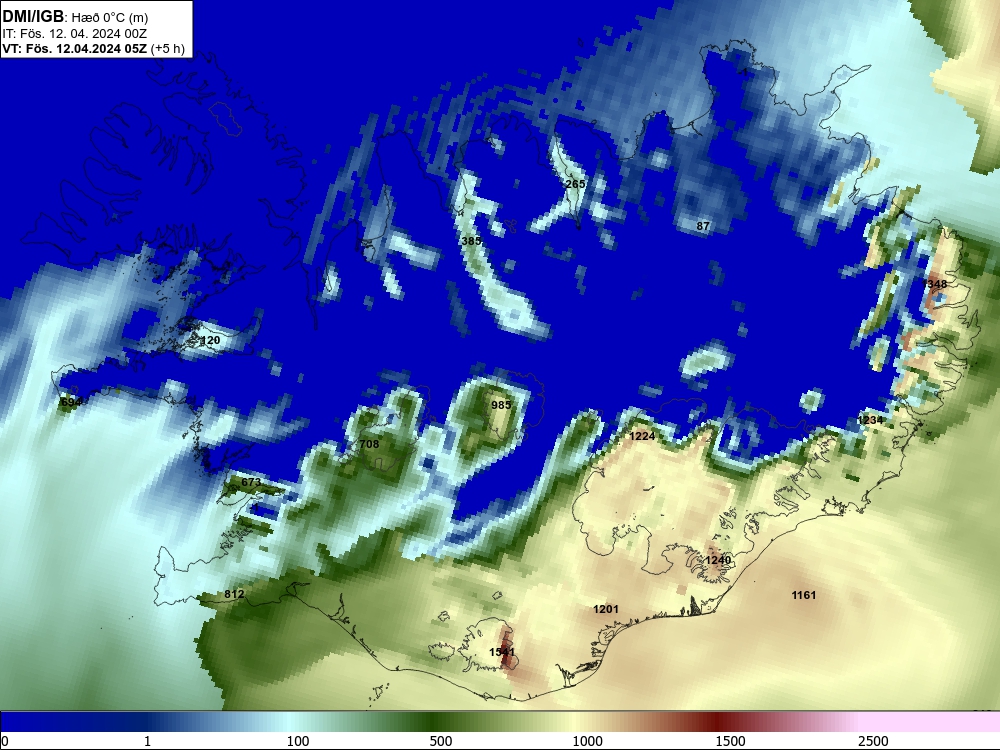1000x750 pixels.
Task: Click the map value 1201
Action: 606,609
